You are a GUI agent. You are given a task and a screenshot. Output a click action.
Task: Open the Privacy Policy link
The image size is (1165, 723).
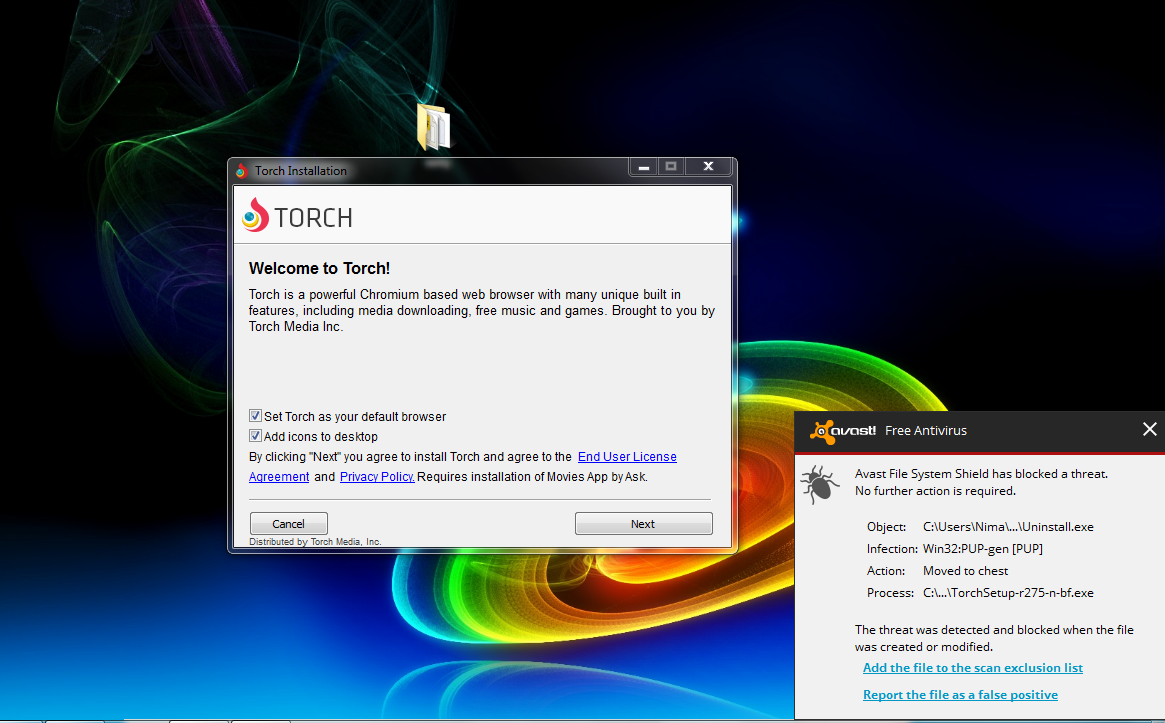point(377,477)
